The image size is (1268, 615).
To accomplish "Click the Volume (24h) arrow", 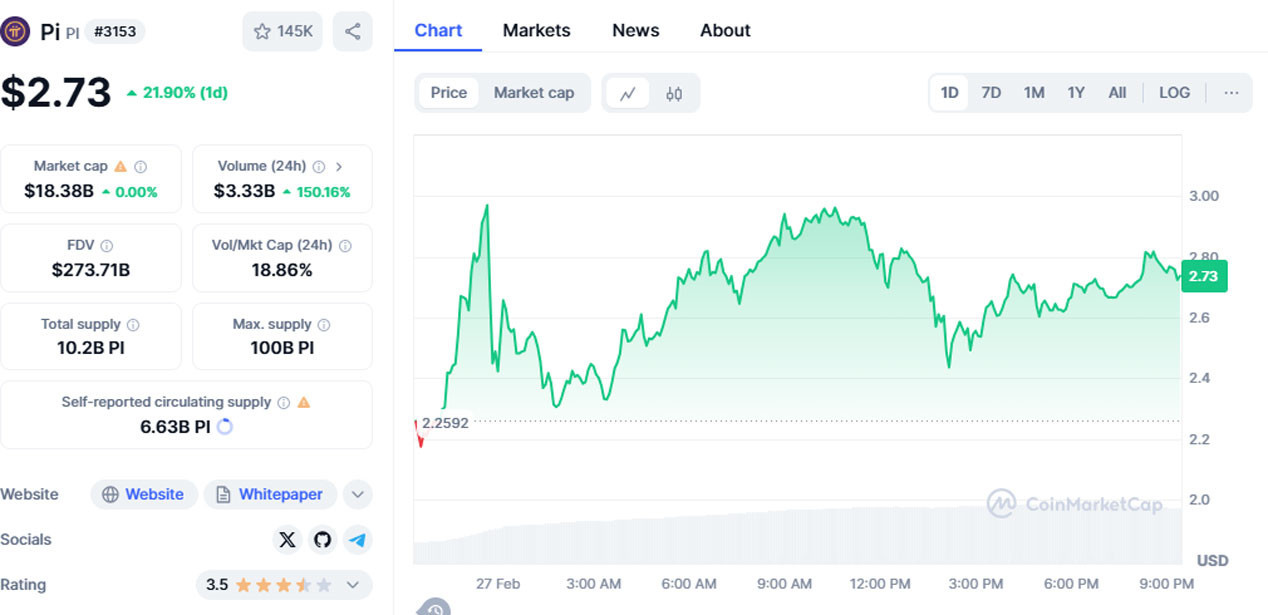I will pyautogui.click(x=339, y=167).
